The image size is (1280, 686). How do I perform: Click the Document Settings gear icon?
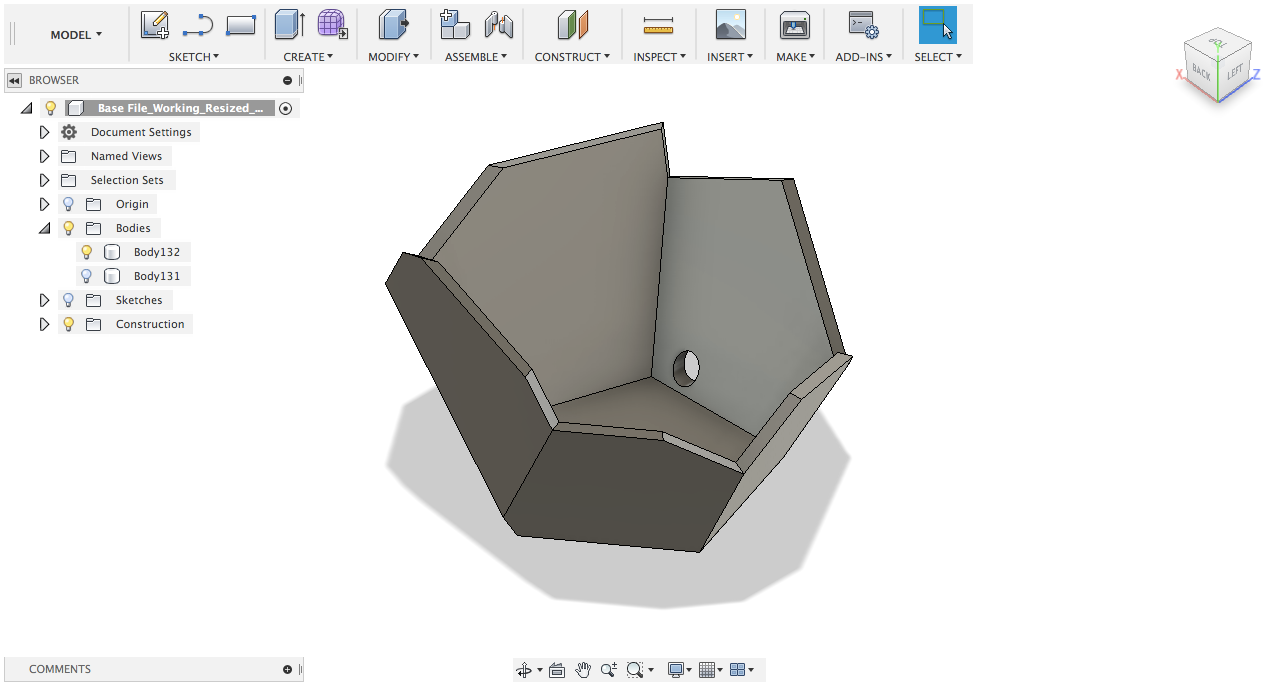pos(69,132)
